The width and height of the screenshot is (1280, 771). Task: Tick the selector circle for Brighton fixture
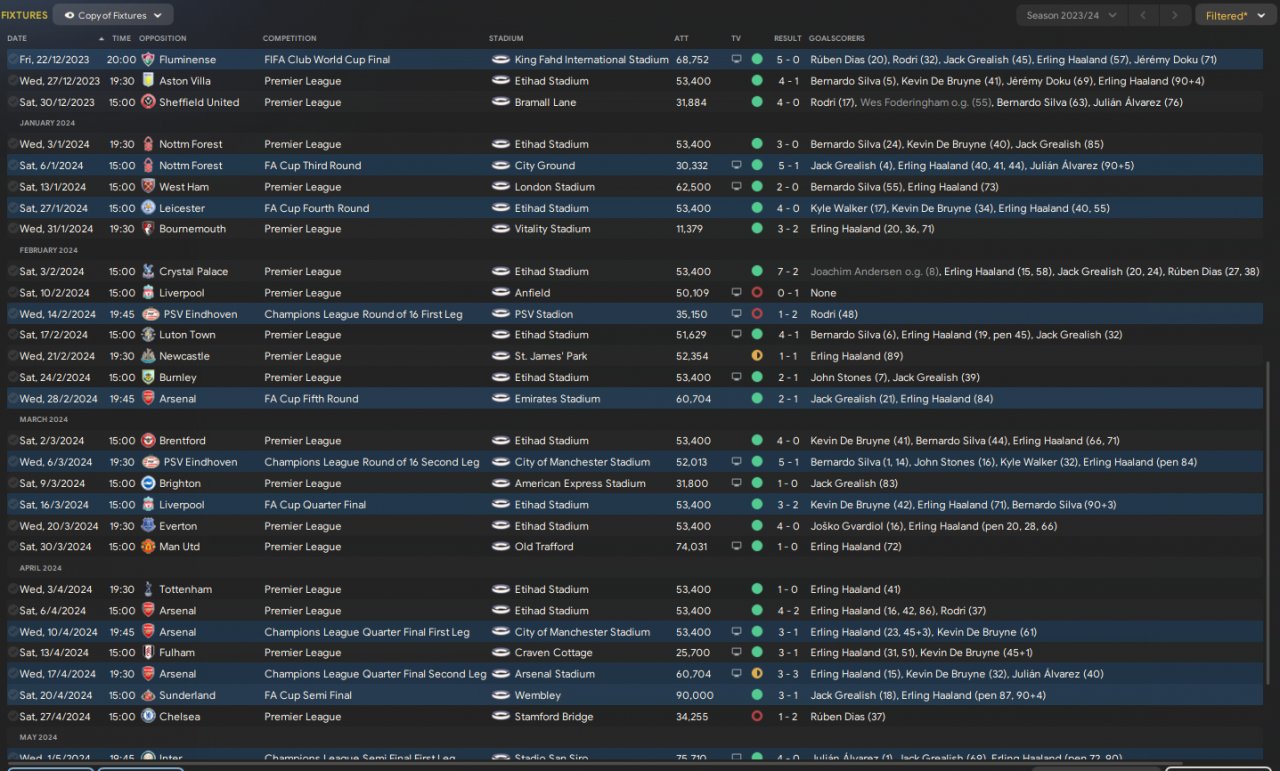(13, 483)
